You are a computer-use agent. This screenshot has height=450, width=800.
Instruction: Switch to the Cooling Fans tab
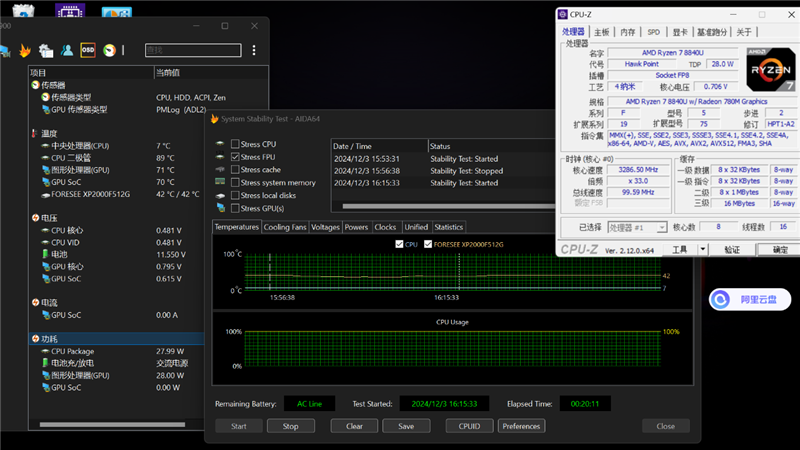[x=285, y=227]
